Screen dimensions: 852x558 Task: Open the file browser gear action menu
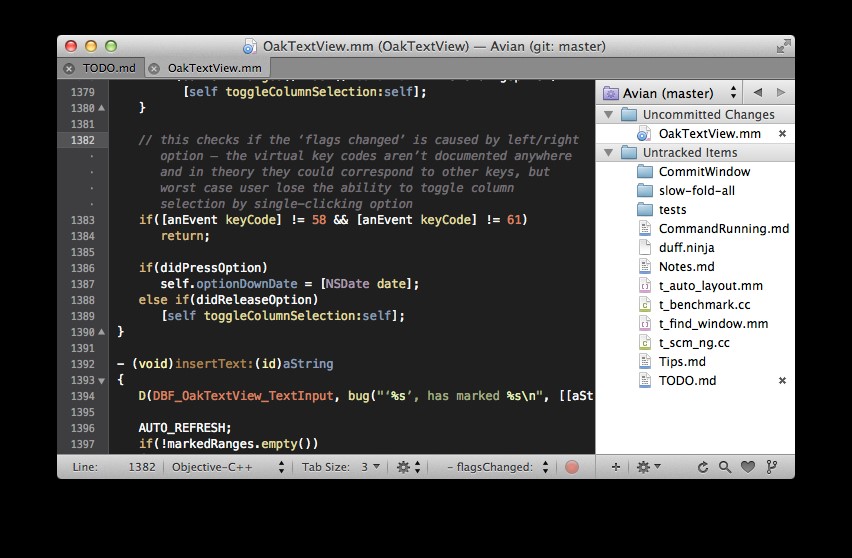(x=647, y=467)
